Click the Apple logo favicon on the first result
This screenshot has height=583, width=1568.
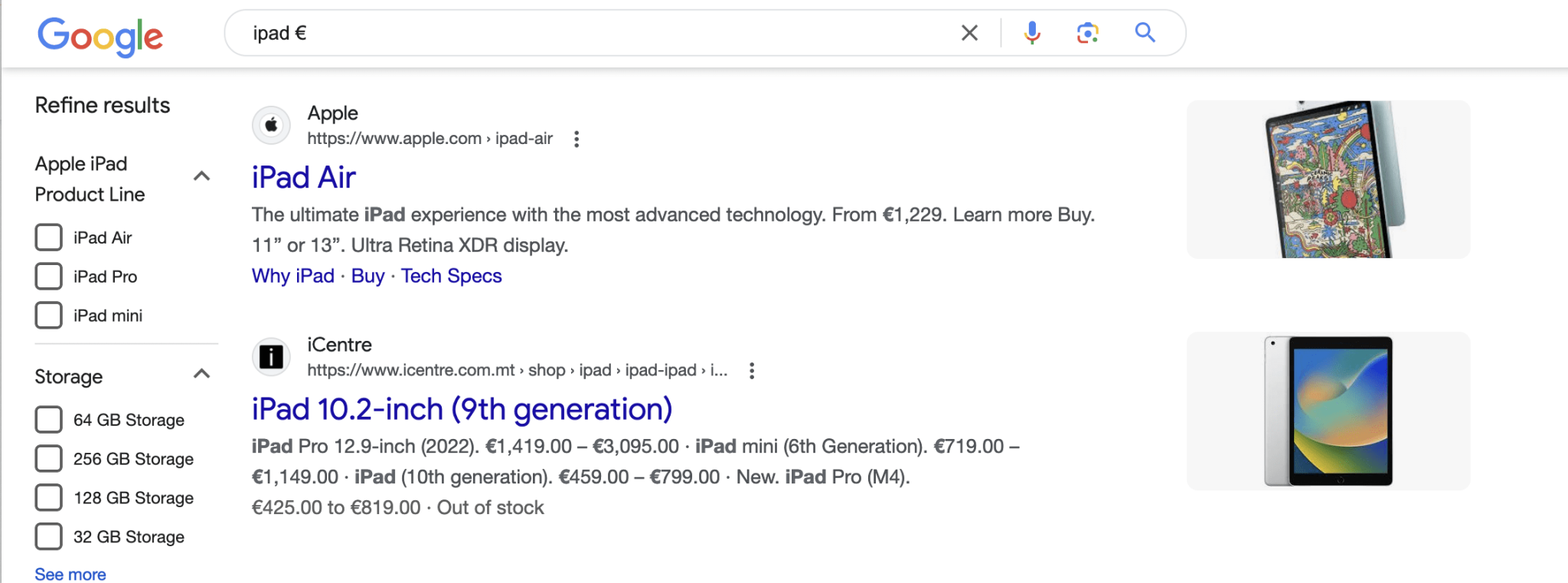point(271,125)
